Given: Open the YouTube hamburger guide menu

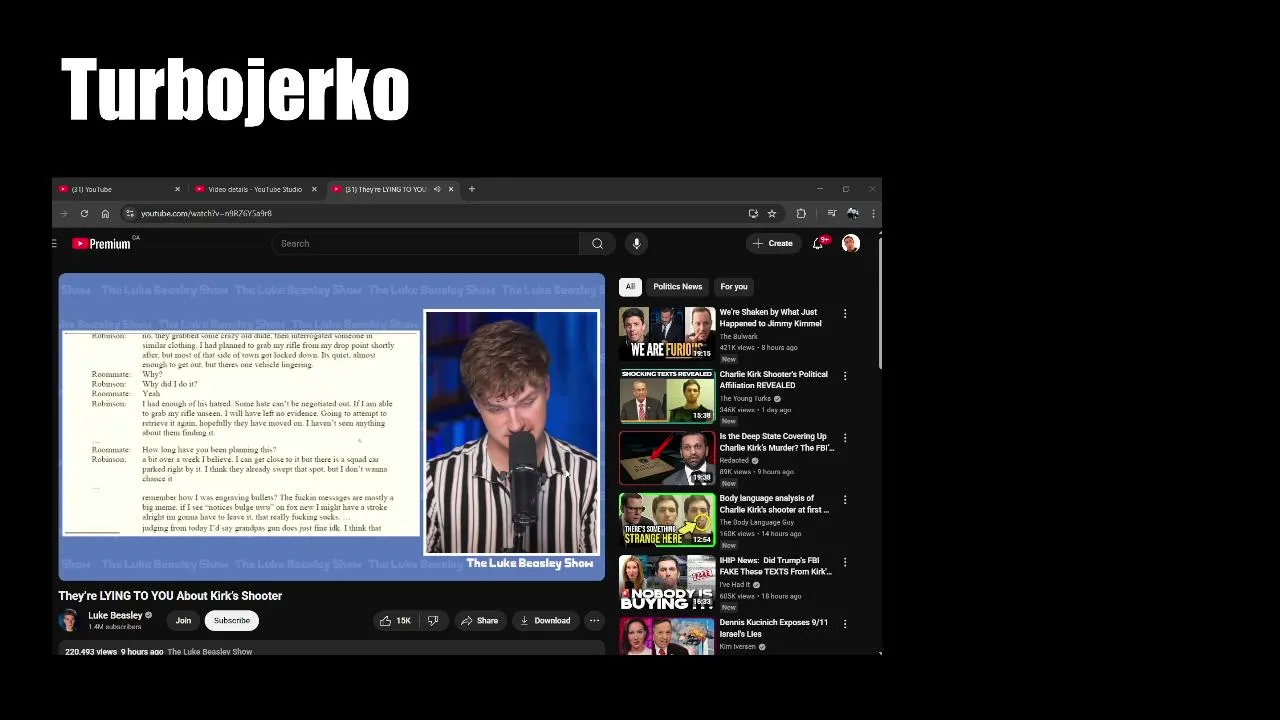Looking at the screenshot, I should click(x=54, y=243).
